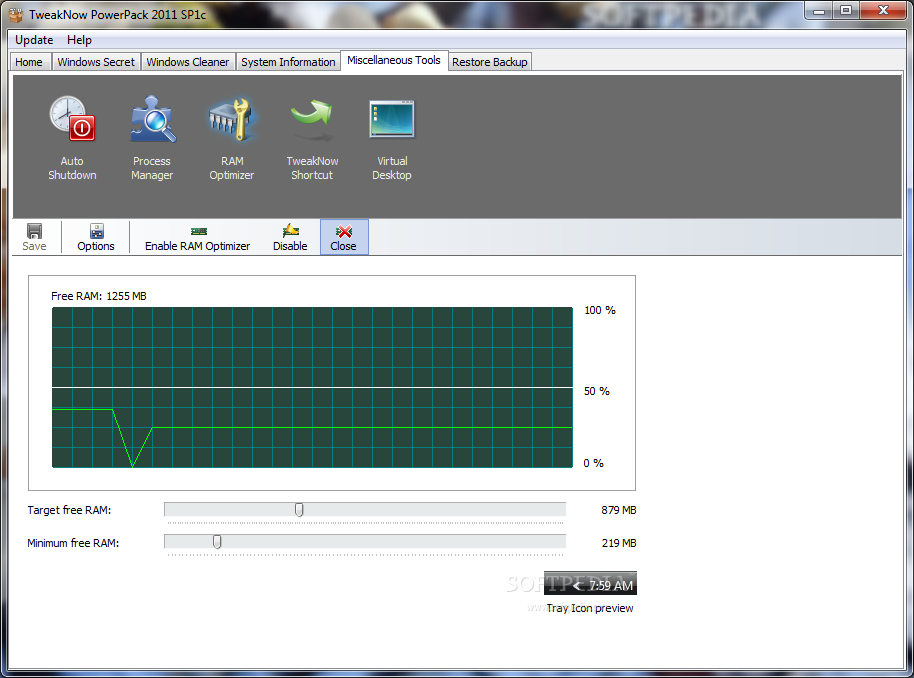
Task: Click the 'Free RAM: 1255 MB' text
Action: (x=99, y=296)
